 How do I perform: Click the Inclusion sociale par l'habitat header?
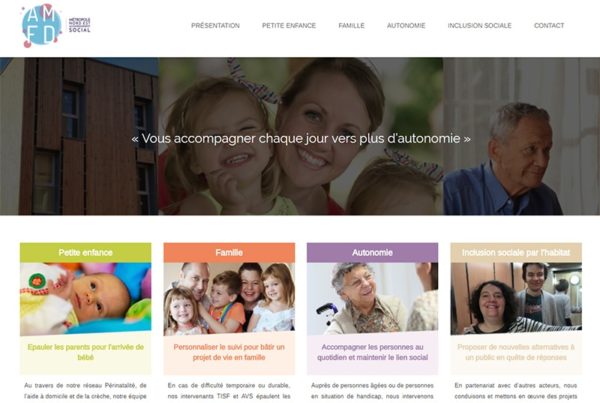tap(516, 253)
